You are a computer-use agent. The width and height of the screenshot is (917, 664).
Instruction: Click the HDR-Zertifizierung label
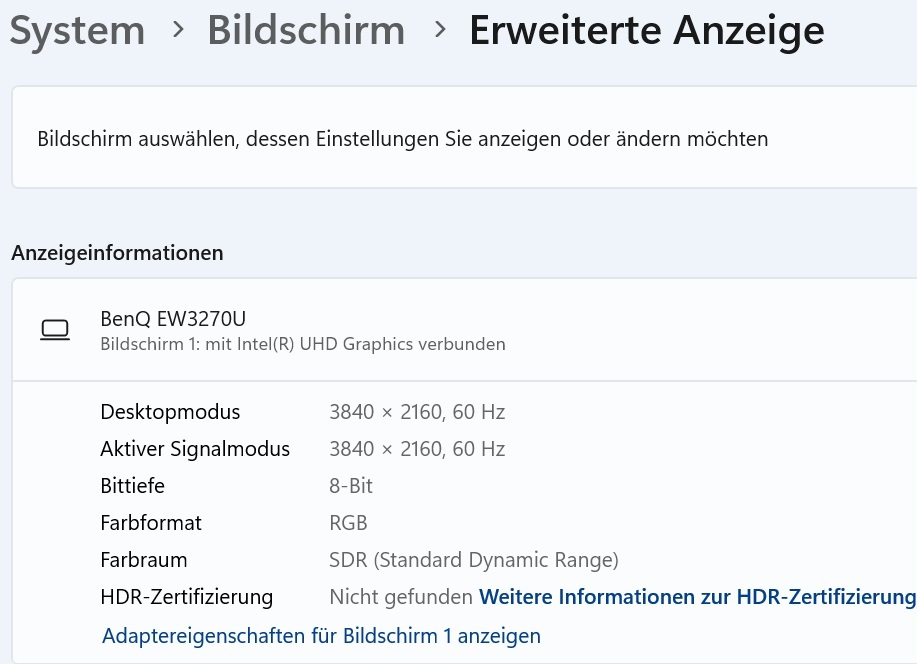[x=186, y=597]
